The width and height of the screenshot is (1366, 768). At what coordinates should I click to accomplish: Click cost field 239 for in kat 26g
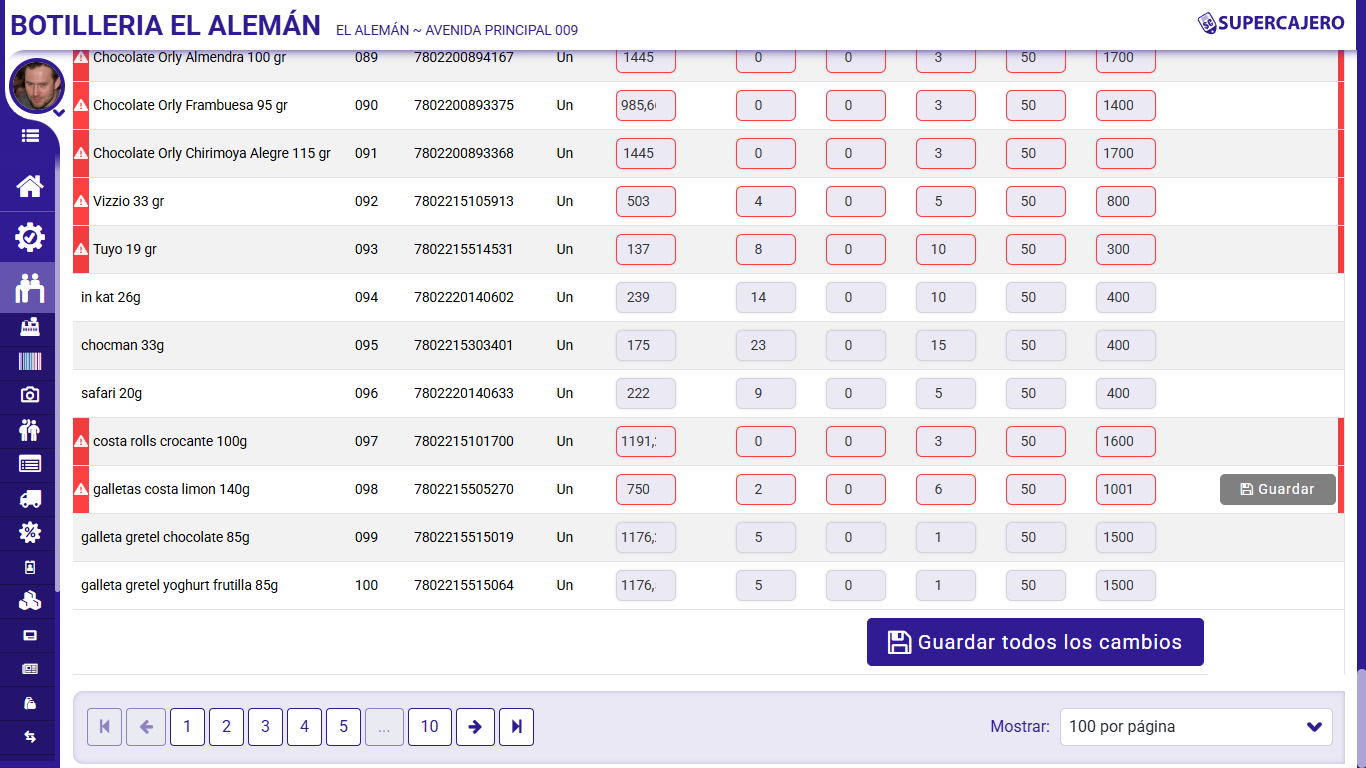pyautogui.click(x=646, y=297)
